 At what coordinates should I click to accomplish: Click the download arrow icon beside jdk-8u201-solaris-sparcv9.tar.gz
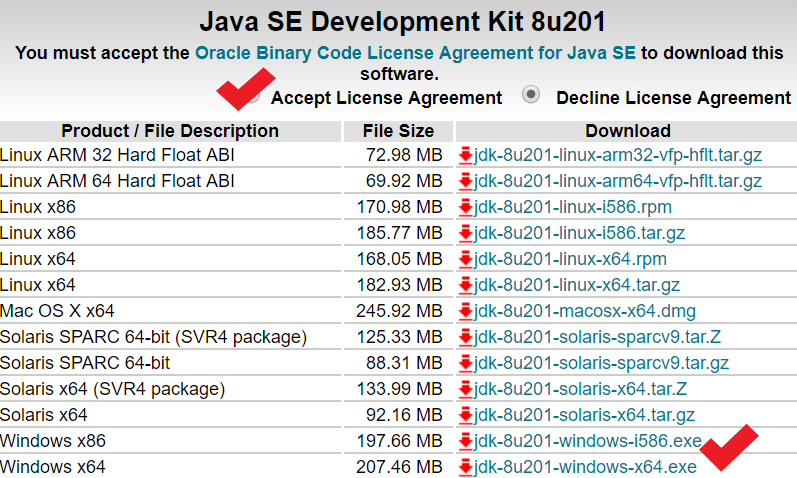tap(466, 363)
